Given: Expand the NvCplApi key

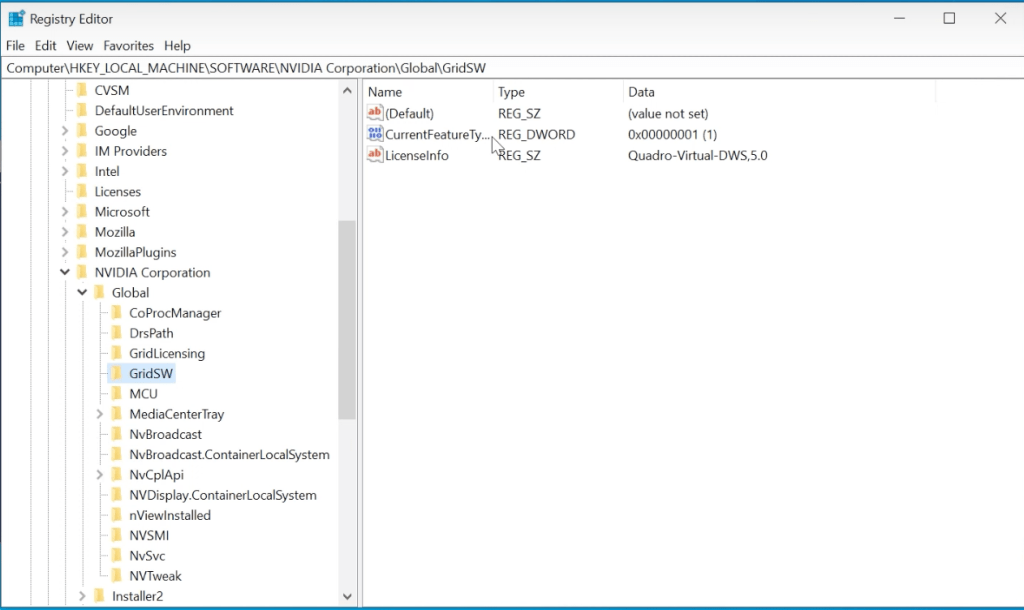Looking at the screenshot, I should pyautogui.click(x=100, y=475).
